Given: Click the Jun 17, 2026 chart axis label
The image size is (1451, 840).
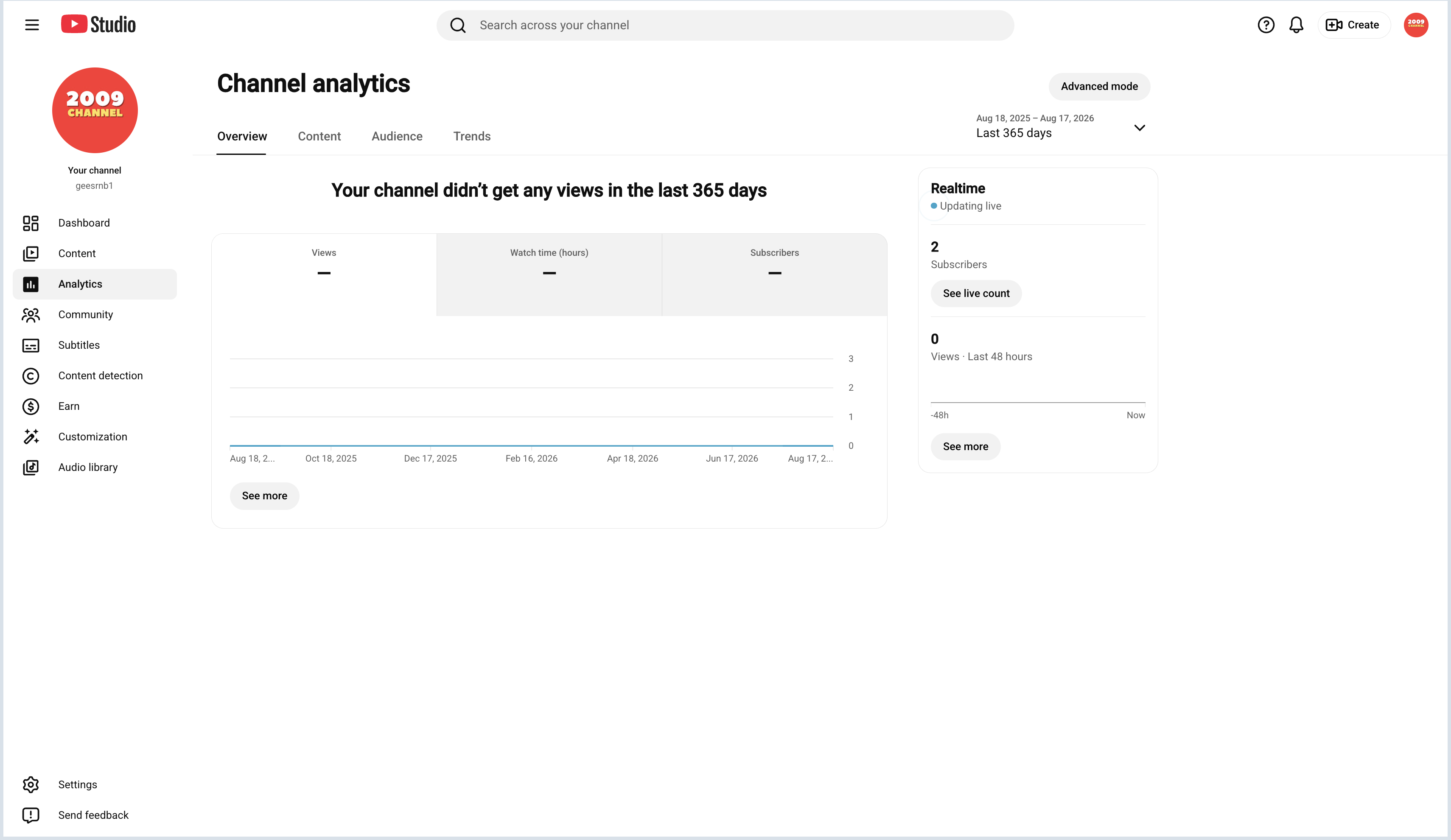Looking at the screenshot, I should (x=732, y=458).
